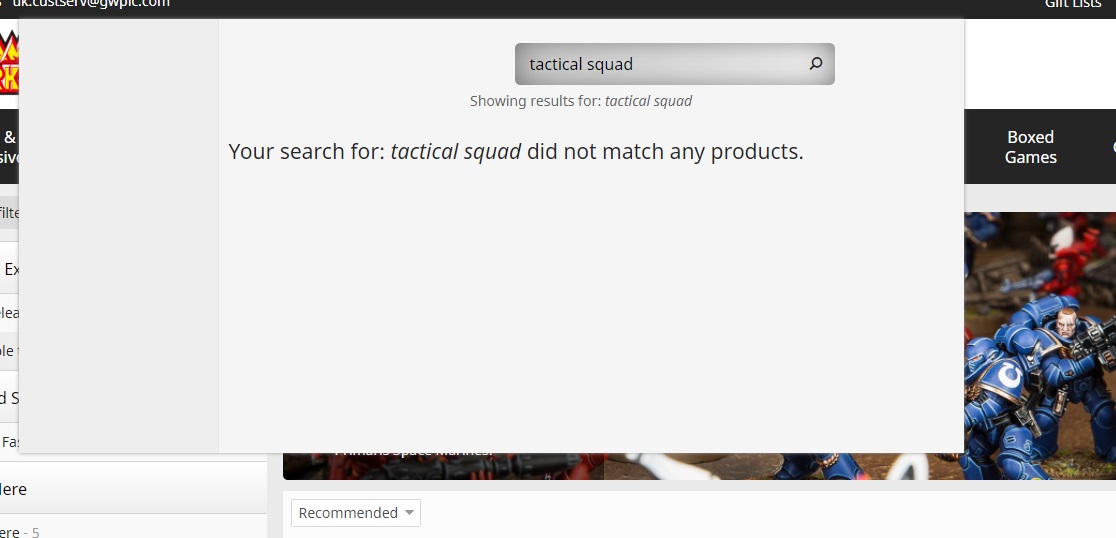The image size is (1116, 538).
Task: Open the Recommended sort dropdown
Action: (x=355, y=513)
